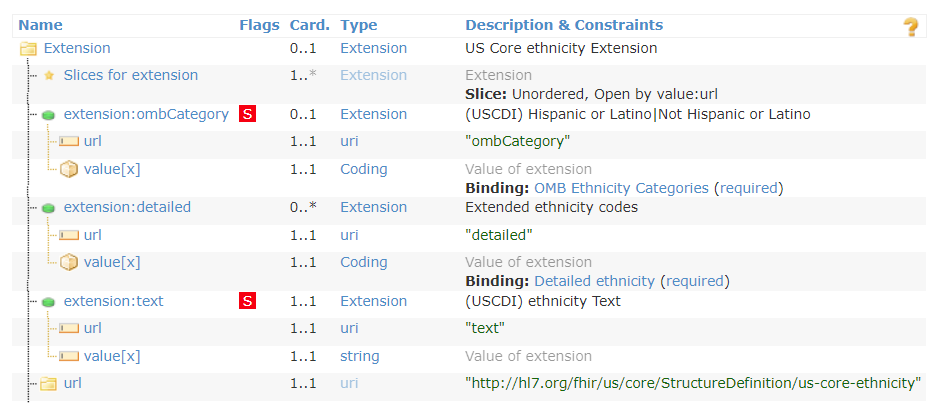Click the Name column header
This screenshot has width=945, height=403.
[40, 25]
